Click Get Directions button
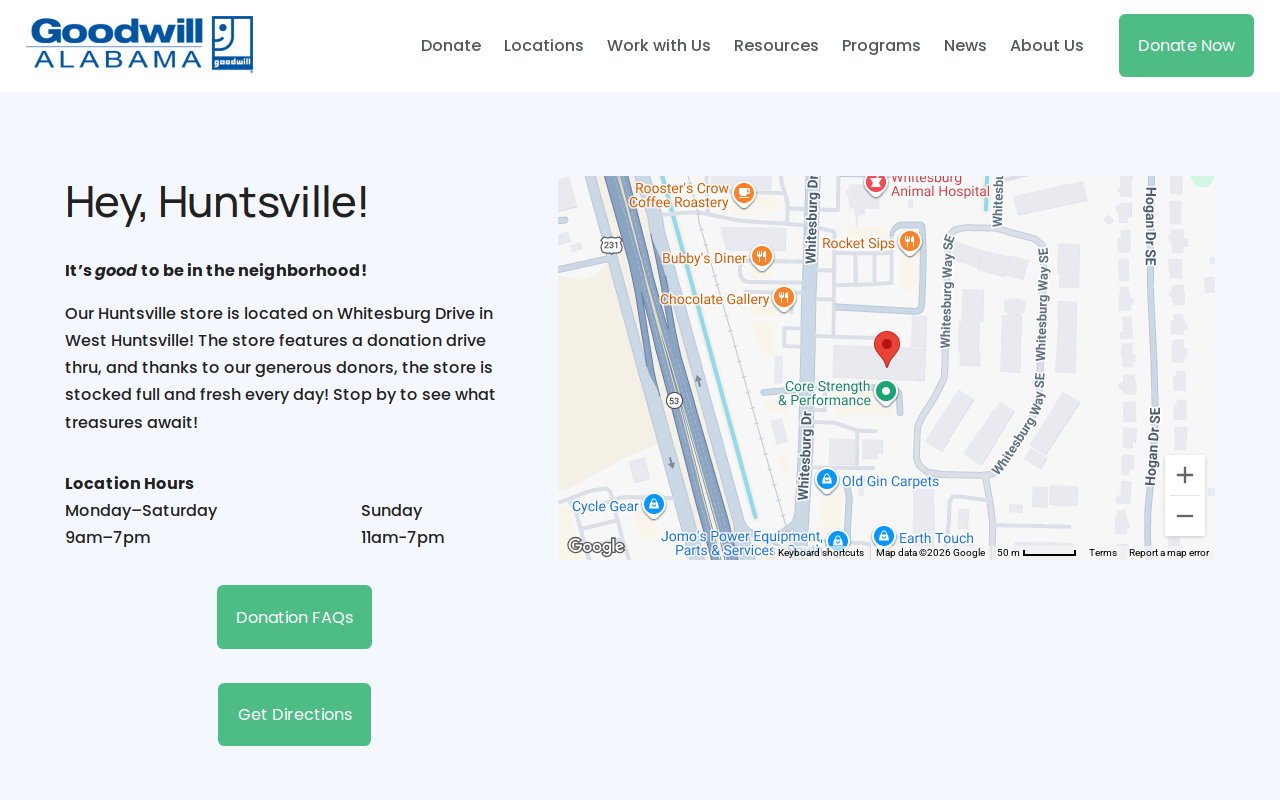This screenshot has width=1280, height=800. [294, 714]
